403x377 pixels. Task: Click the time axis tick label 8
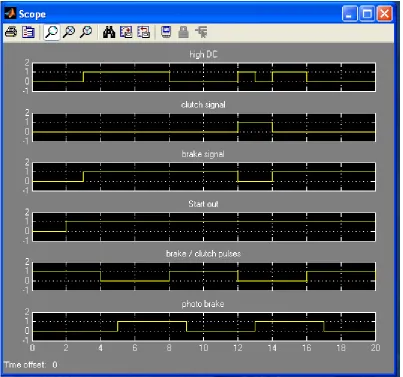click(x=169, y=348)
